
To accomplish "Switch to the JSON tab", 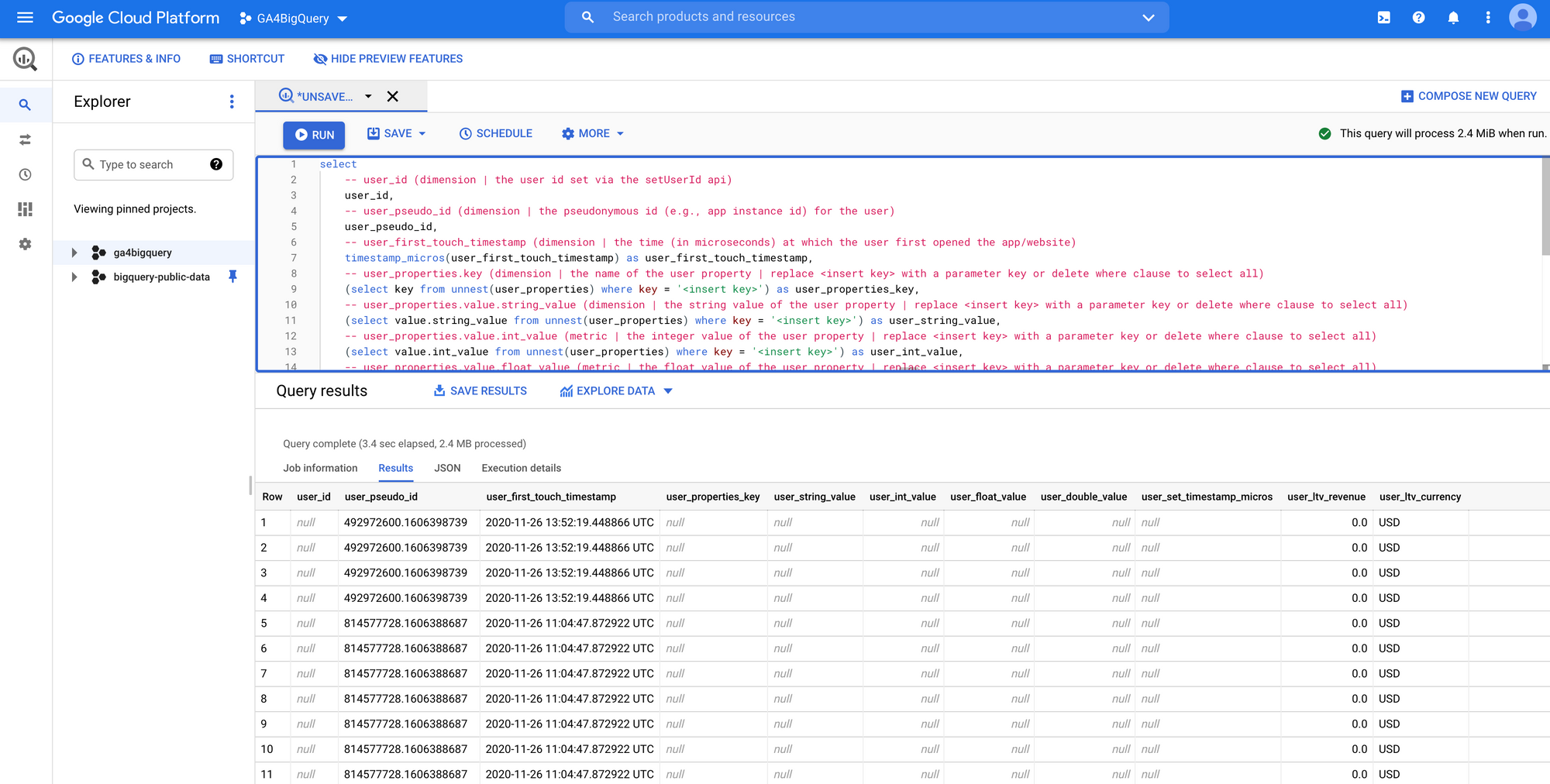I will (x=447, y=468).
